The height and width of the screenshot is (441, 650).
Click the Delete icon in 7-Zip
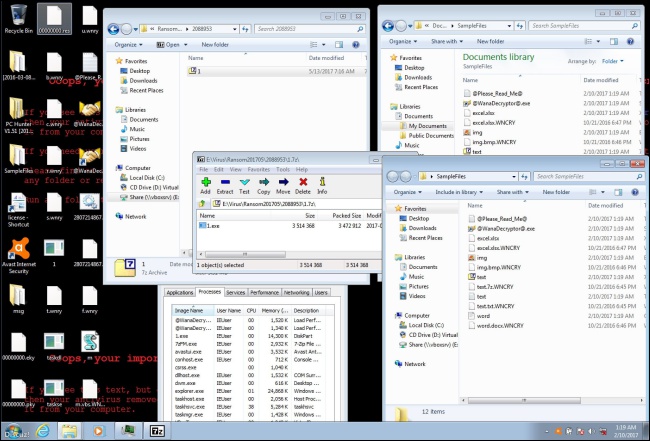tap(303, 186)
